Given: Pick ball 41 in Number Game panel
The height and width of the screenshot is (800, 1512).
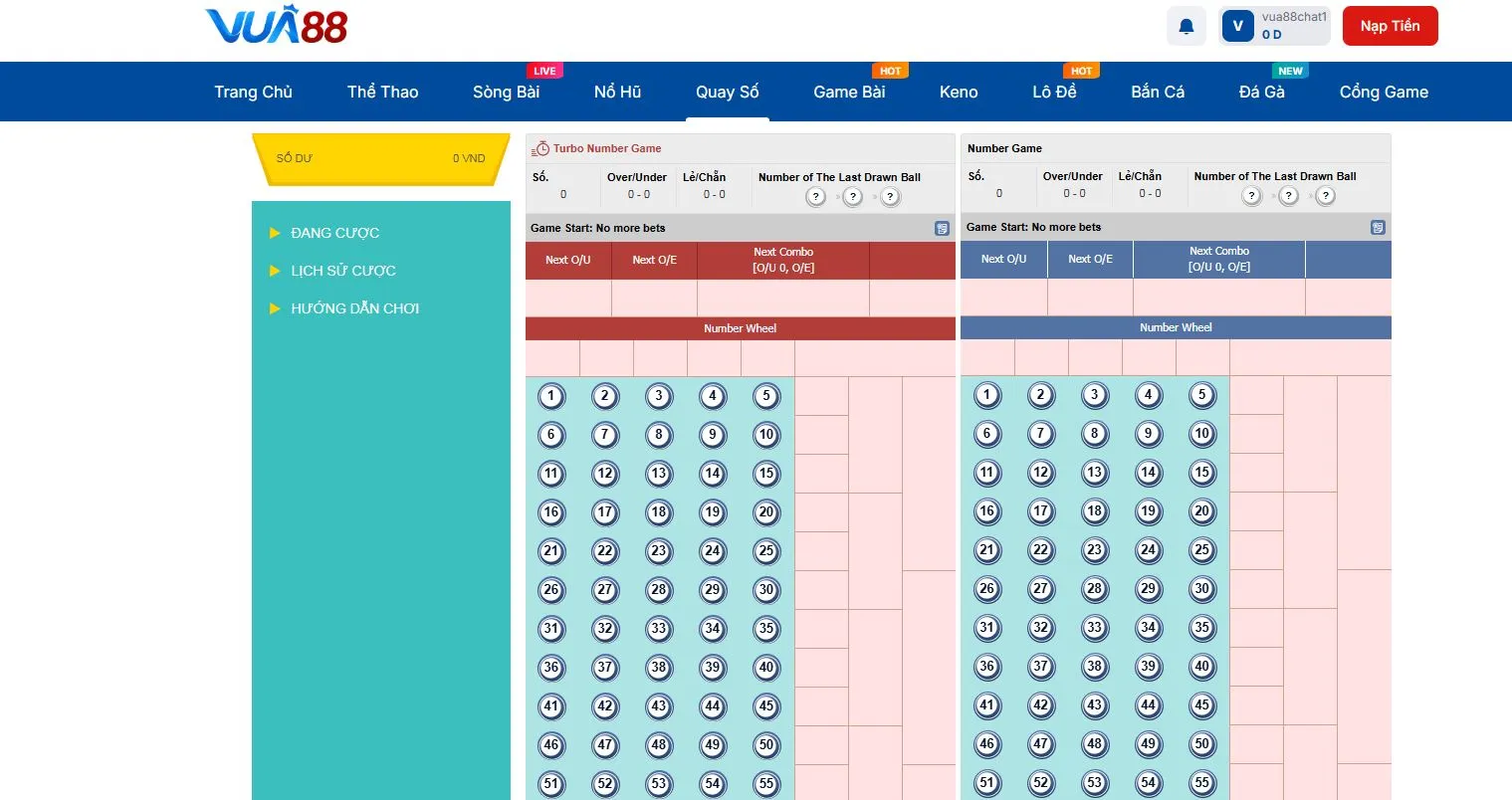Looking at the screenshot, I should (987, 705).
